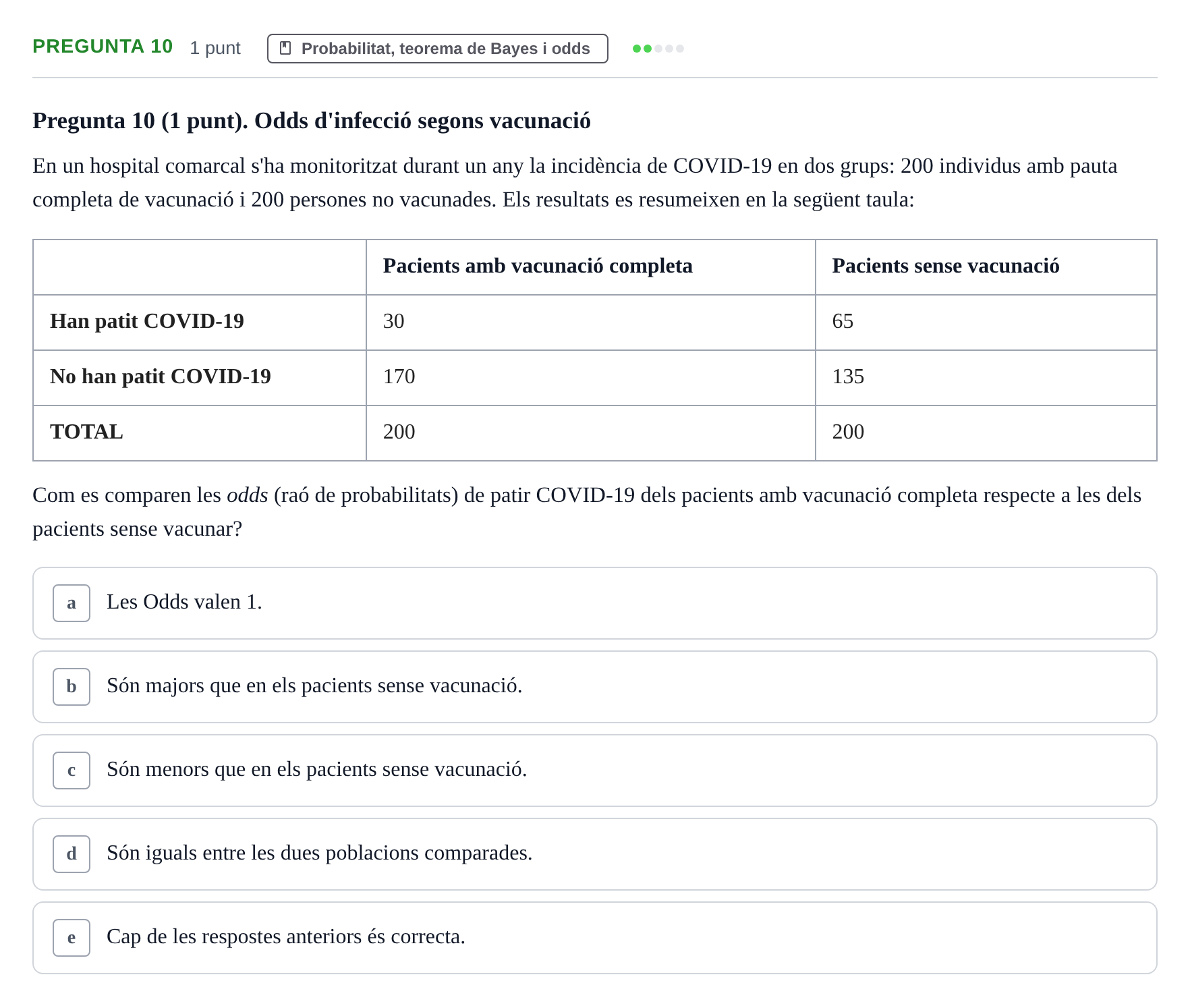Click 'Pacients amb vacunació completa' column header
This screenshot has width=1190, height=1008.
coord(590,267)
